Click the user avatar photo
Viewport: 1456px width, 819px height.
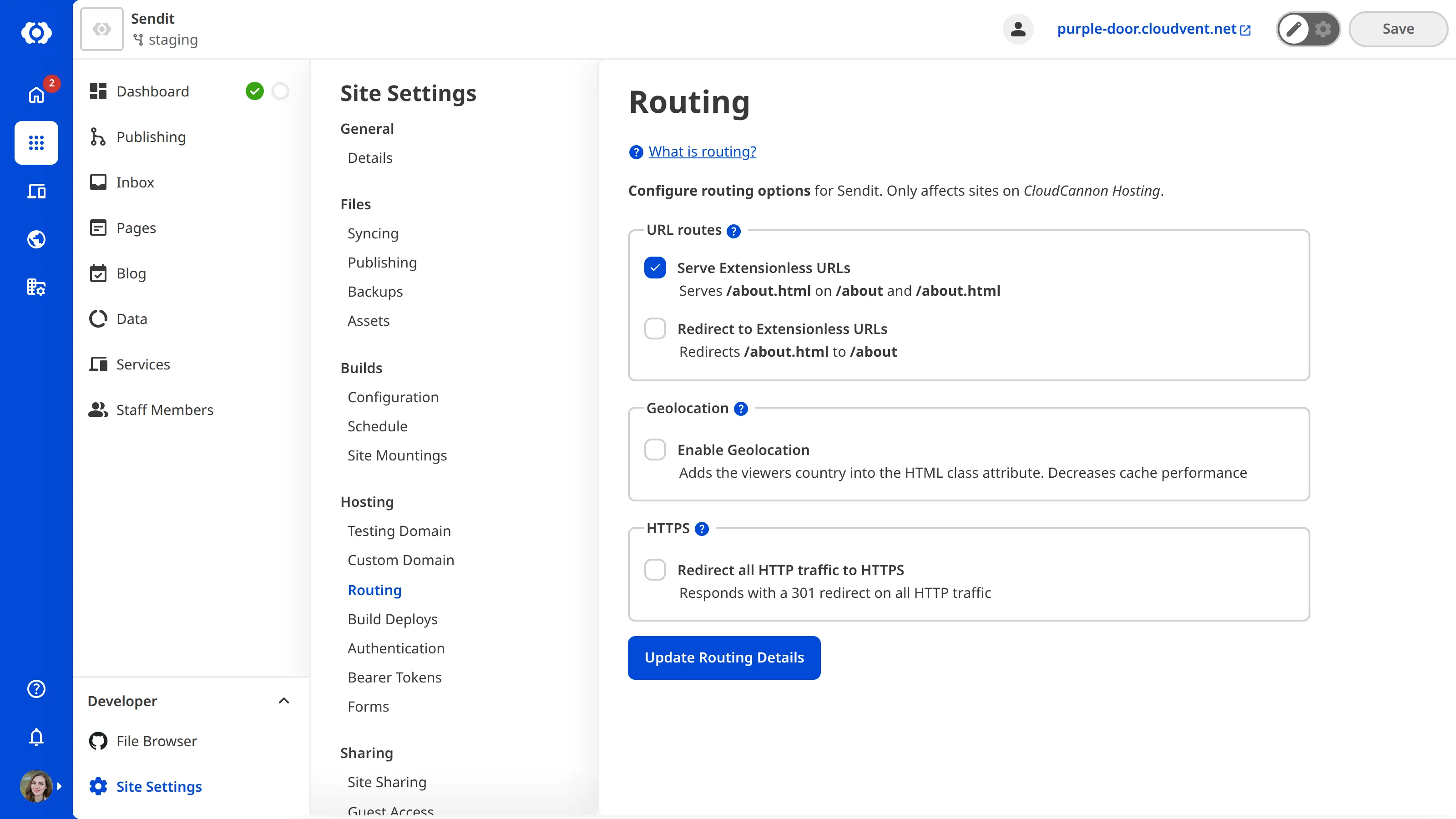click(x=36, y=786)
